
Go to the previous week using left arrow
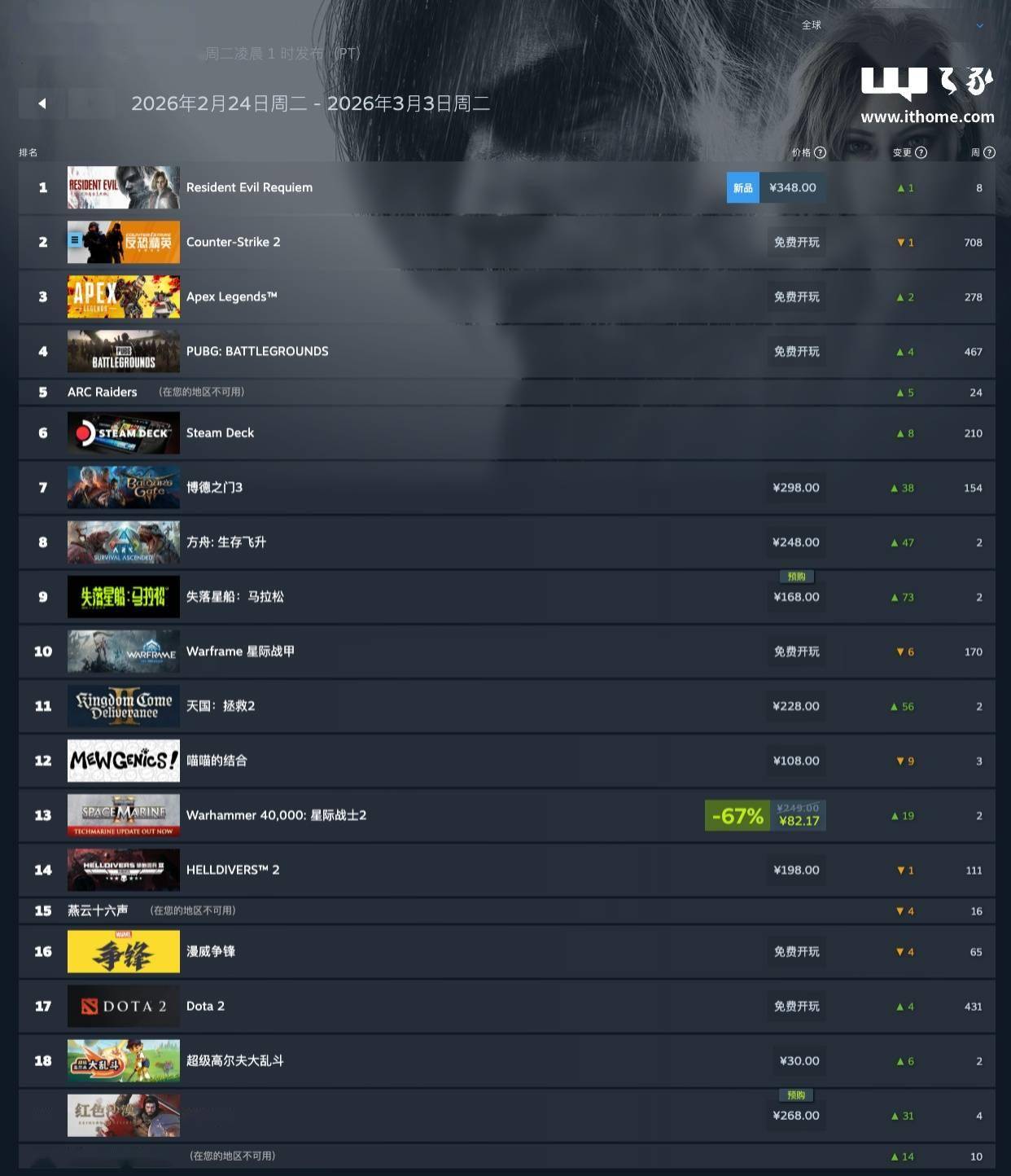[x=42, y=103]
